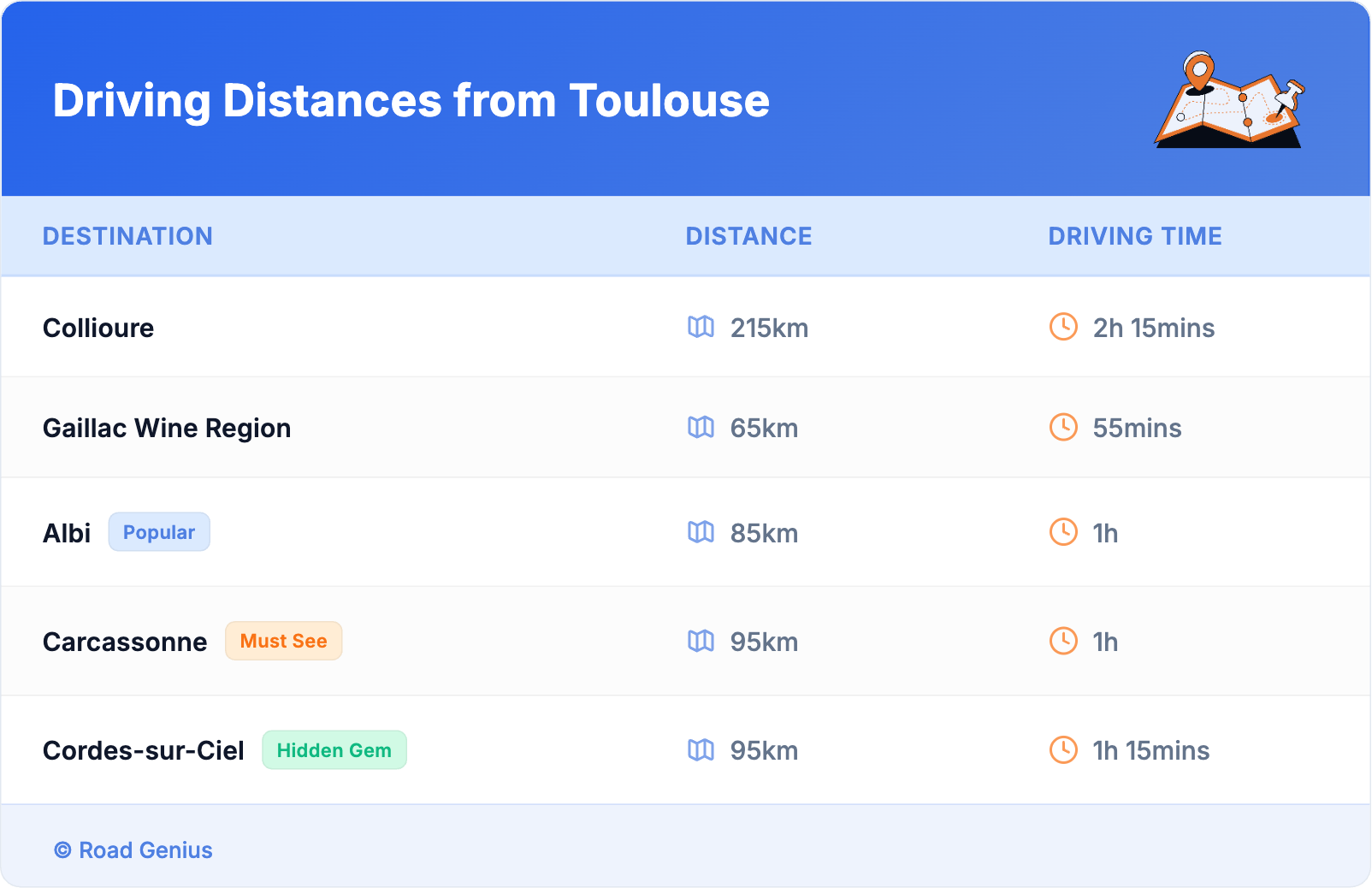This screenshot has height=888, width=1372.
Task: Click the map illustration in the header
Action: [1230, 101]
